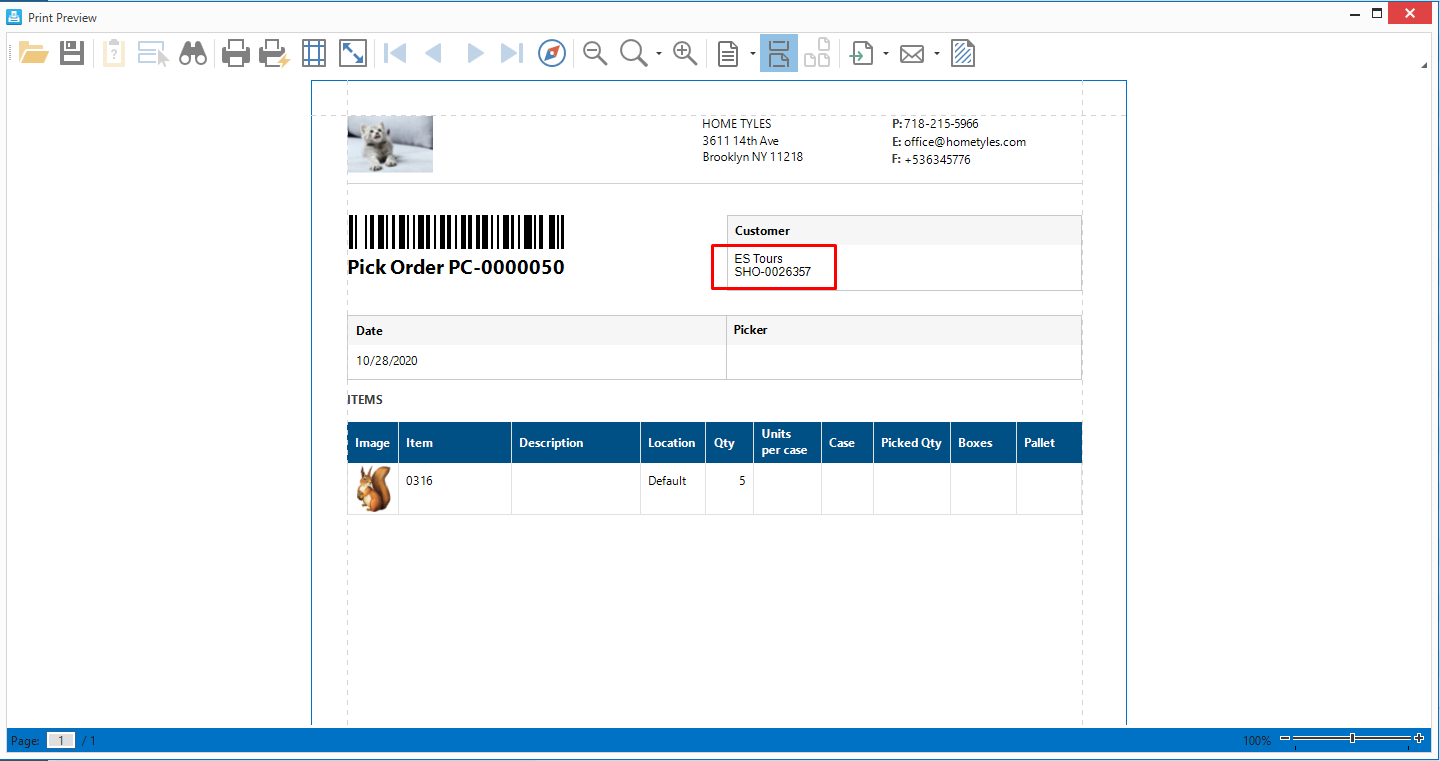The width and height of the screenshot is (1440, 761).
Task: Expand the page layout dropdown arrow
Action: (752, 53)
